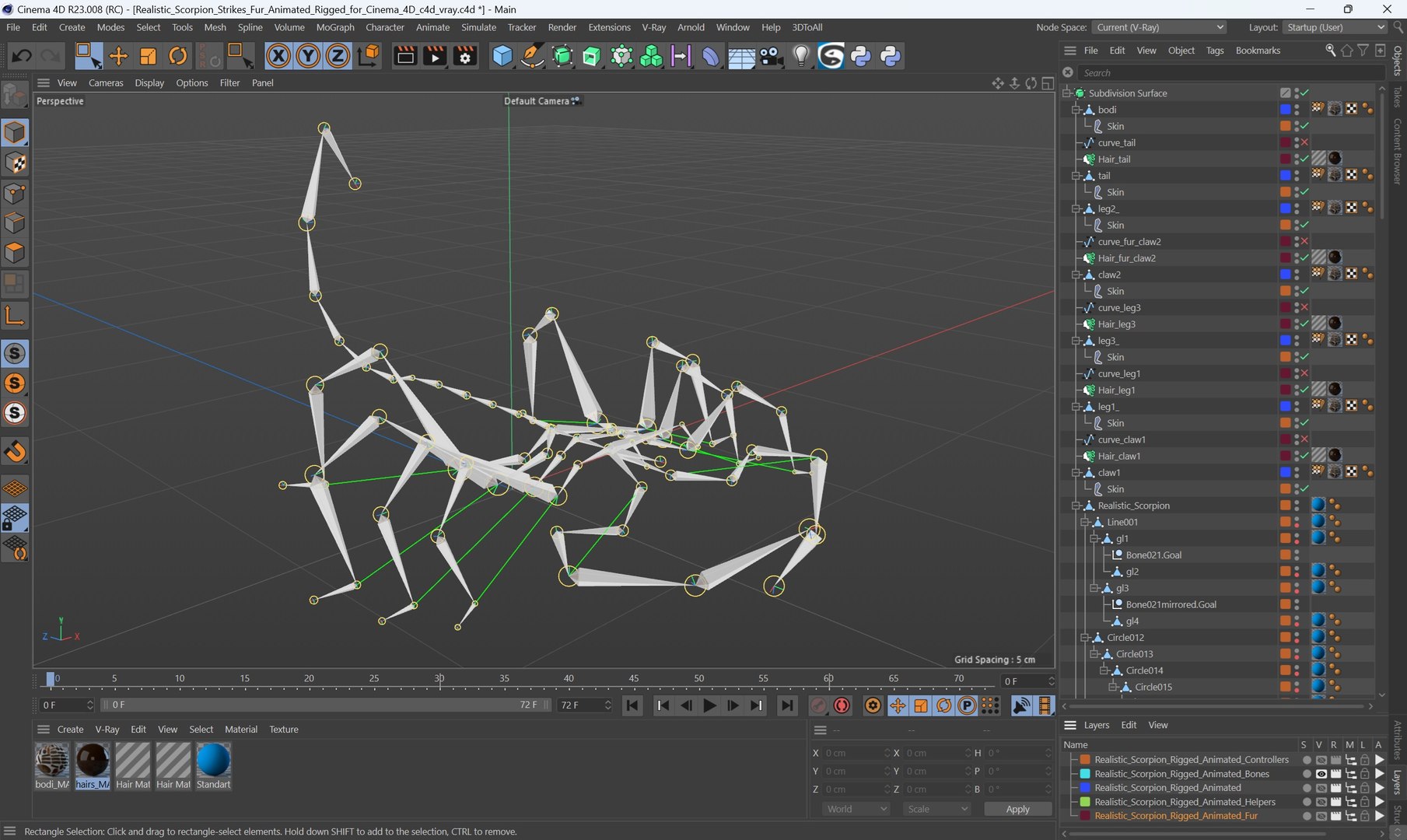Screen dimensions: 1407x840
Task: Click the Record Active Objects button
Action: coord(818,705)
